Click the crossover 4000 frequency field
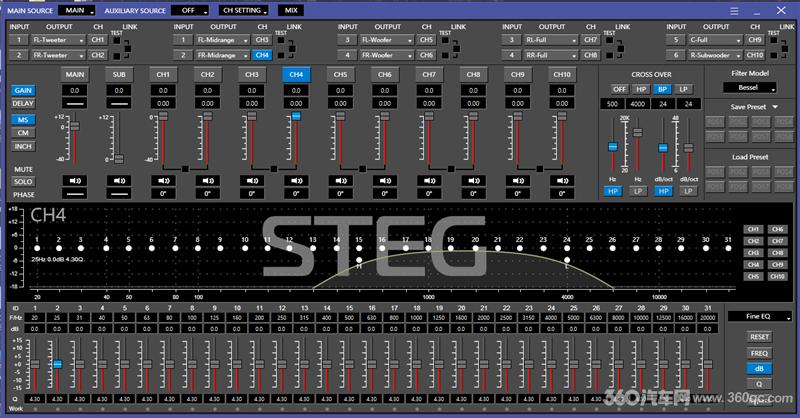This screenshot has height=418, width=800. [x=638, y=104]
